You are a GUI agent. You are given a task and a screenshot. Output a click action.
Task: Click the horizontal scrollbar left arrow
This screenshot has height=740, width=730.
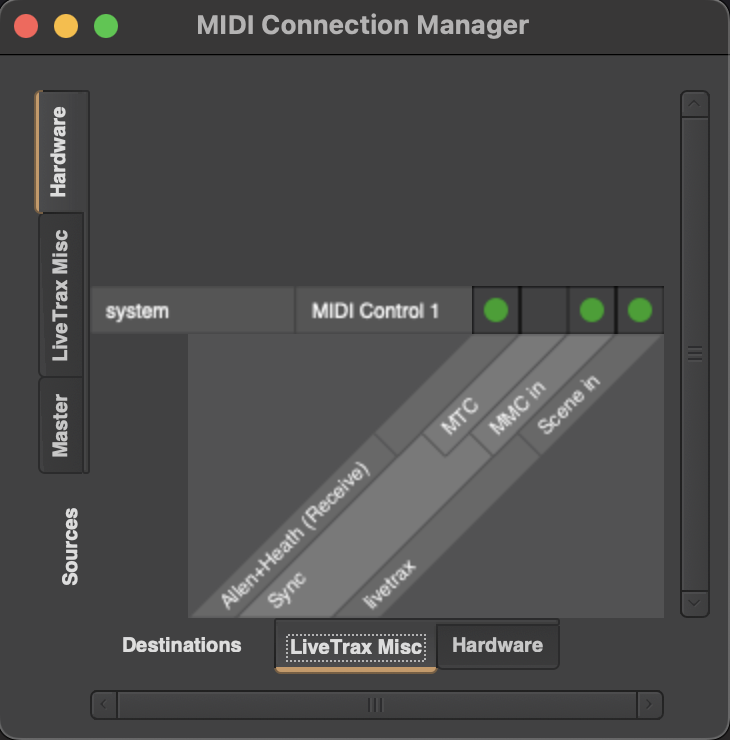coord(104,705)
